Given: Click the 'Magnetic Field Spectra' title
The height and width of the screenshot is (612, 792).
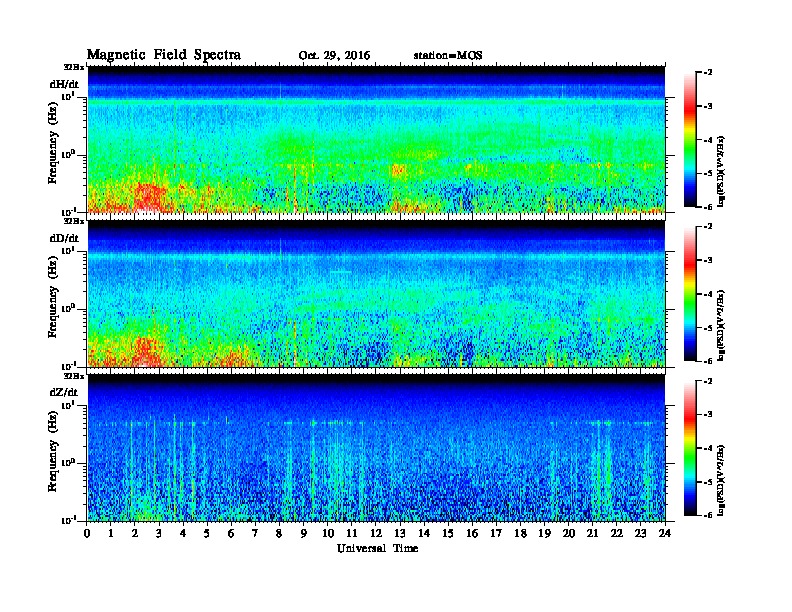Looking at the screenshot, I should click(164, 55).
